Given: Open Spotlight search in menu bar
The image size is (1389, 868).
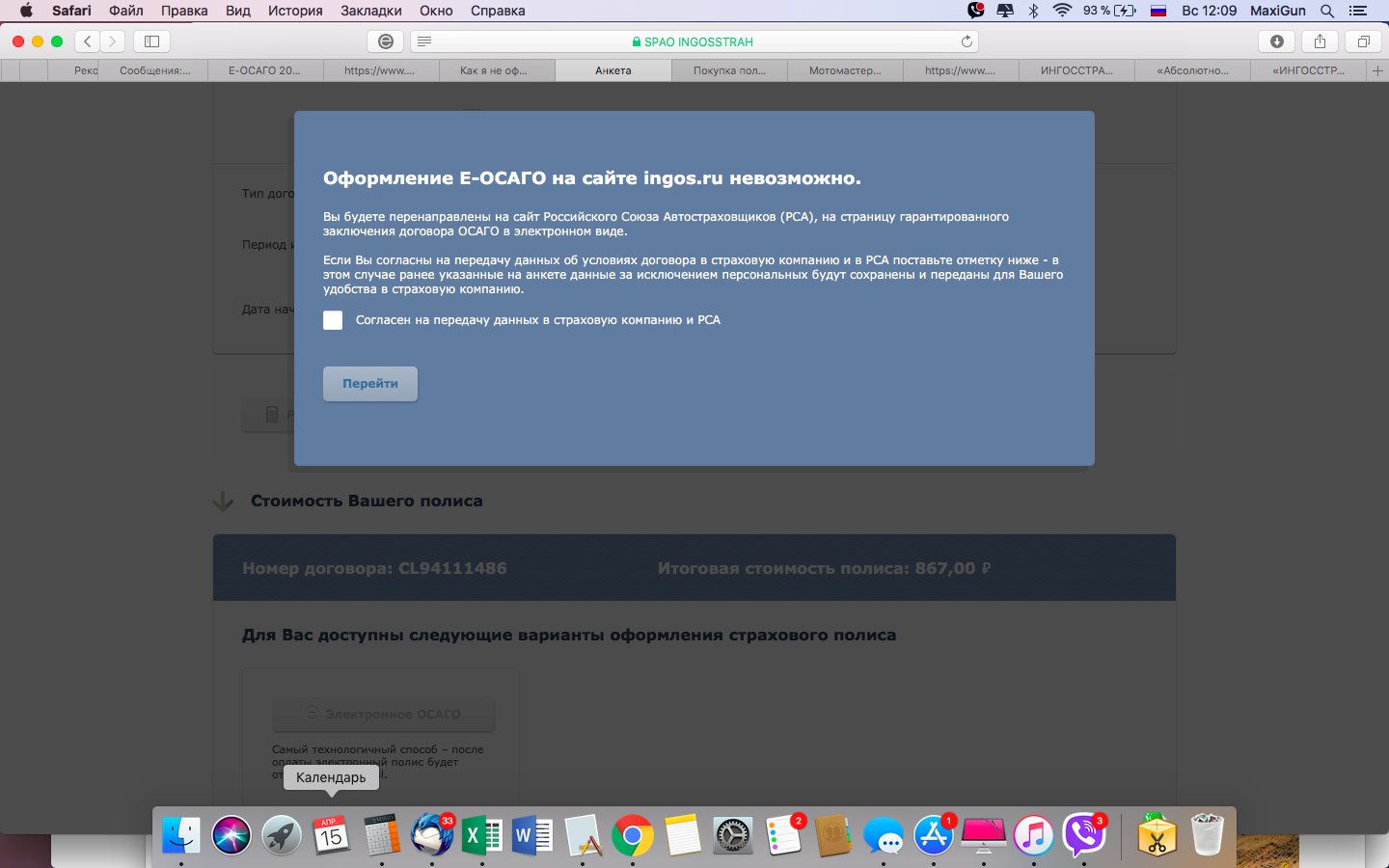Looking at the screenshot, I should pyautogui.click(x=1327, y=11).
